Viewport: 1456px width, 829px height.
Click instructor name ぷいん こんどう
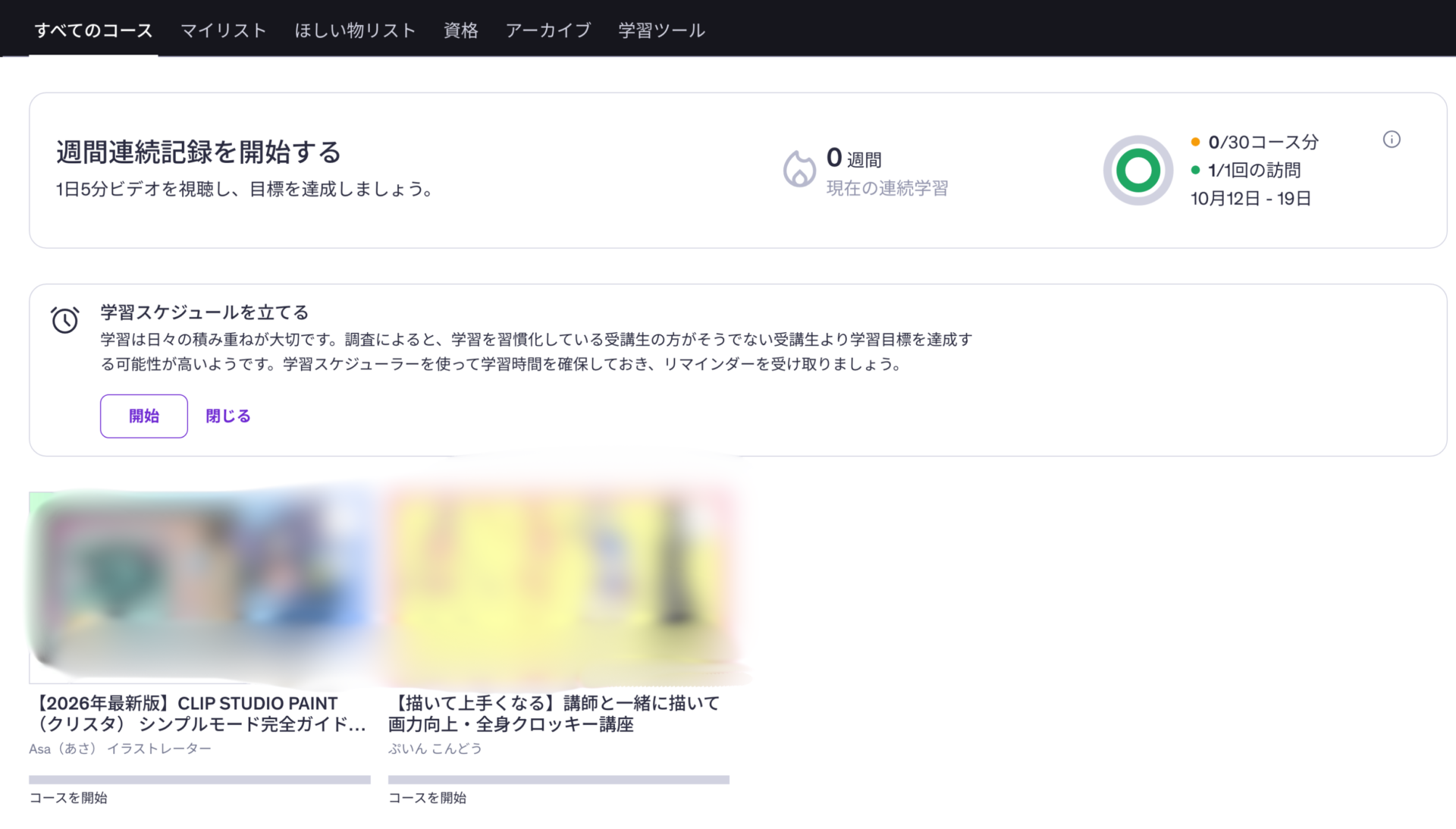[435, 749]
